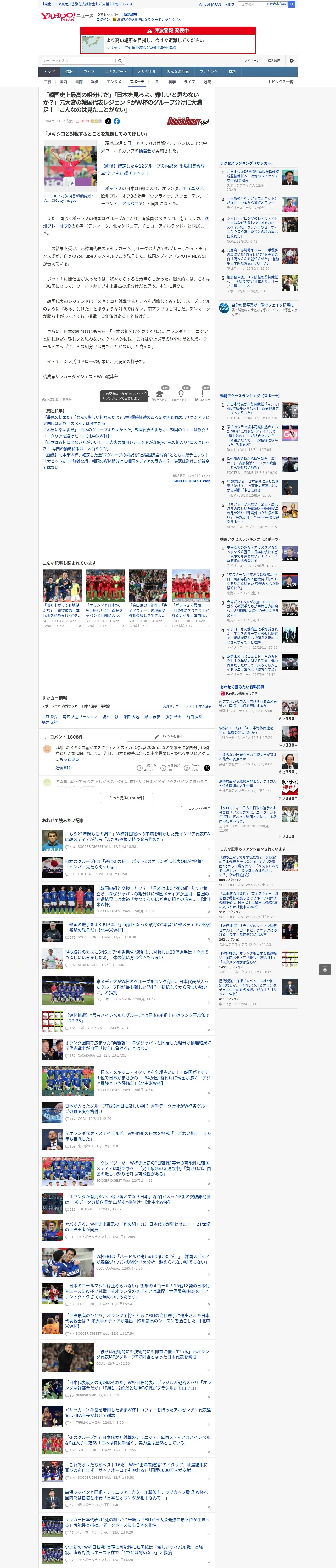Open the スポーツ category tab

point(137,82)
